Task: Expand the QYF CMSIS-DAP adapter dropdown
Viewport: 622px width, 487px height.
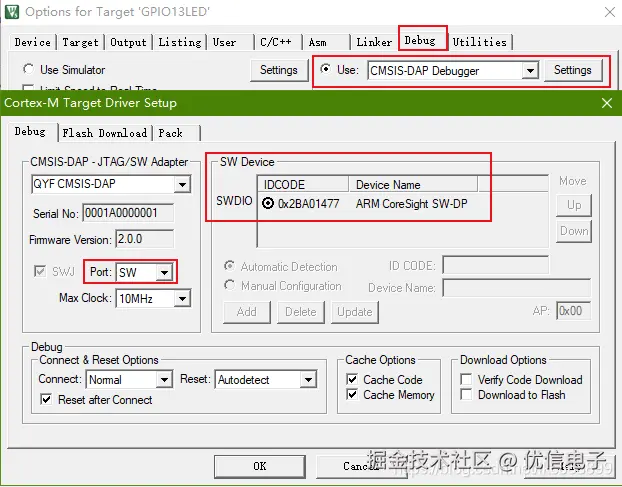Action: (182, 184)
